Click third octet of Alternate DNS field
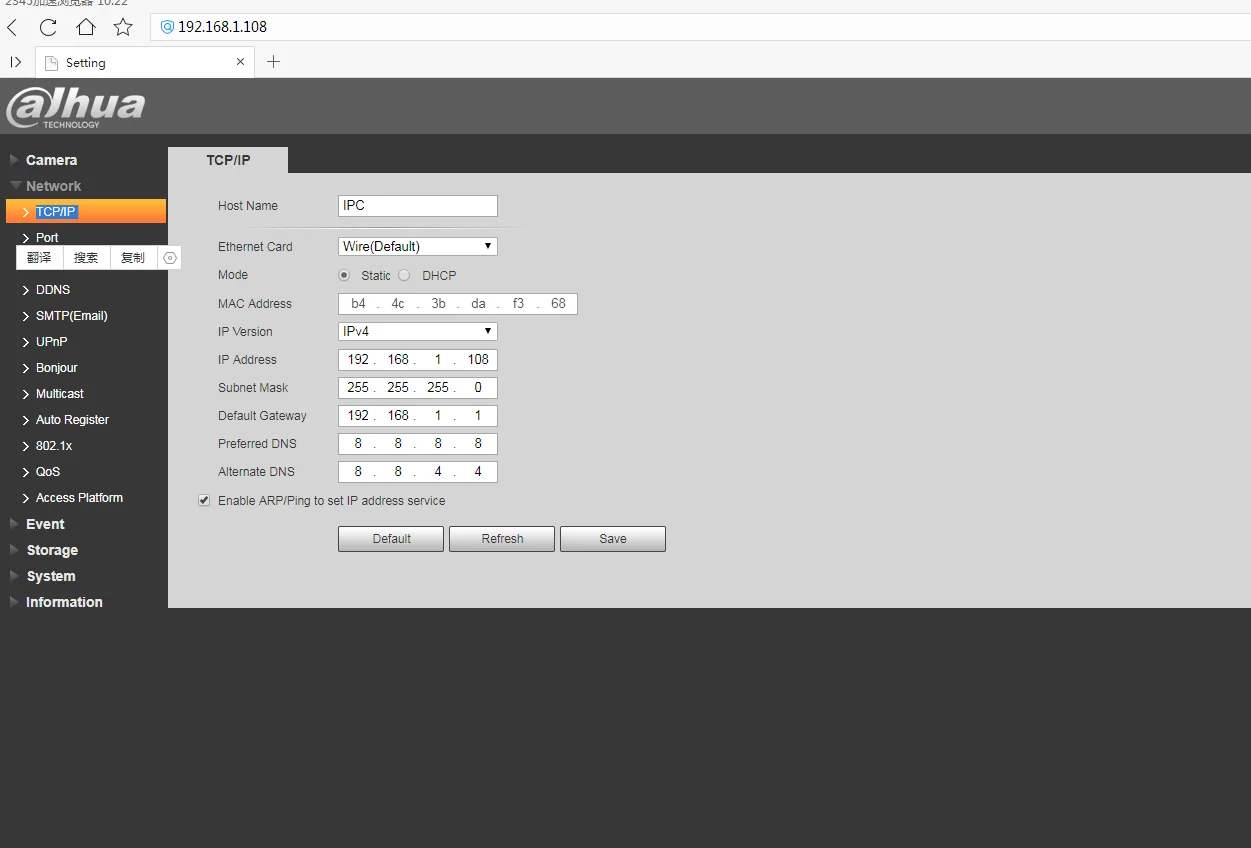 pyautogui.click(x=438, y=472)
